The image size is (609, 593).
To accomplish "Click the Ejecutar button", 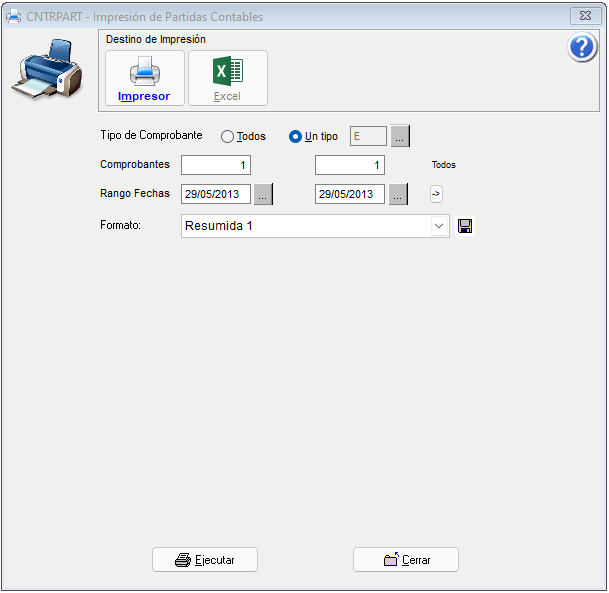I will (205, 560).
